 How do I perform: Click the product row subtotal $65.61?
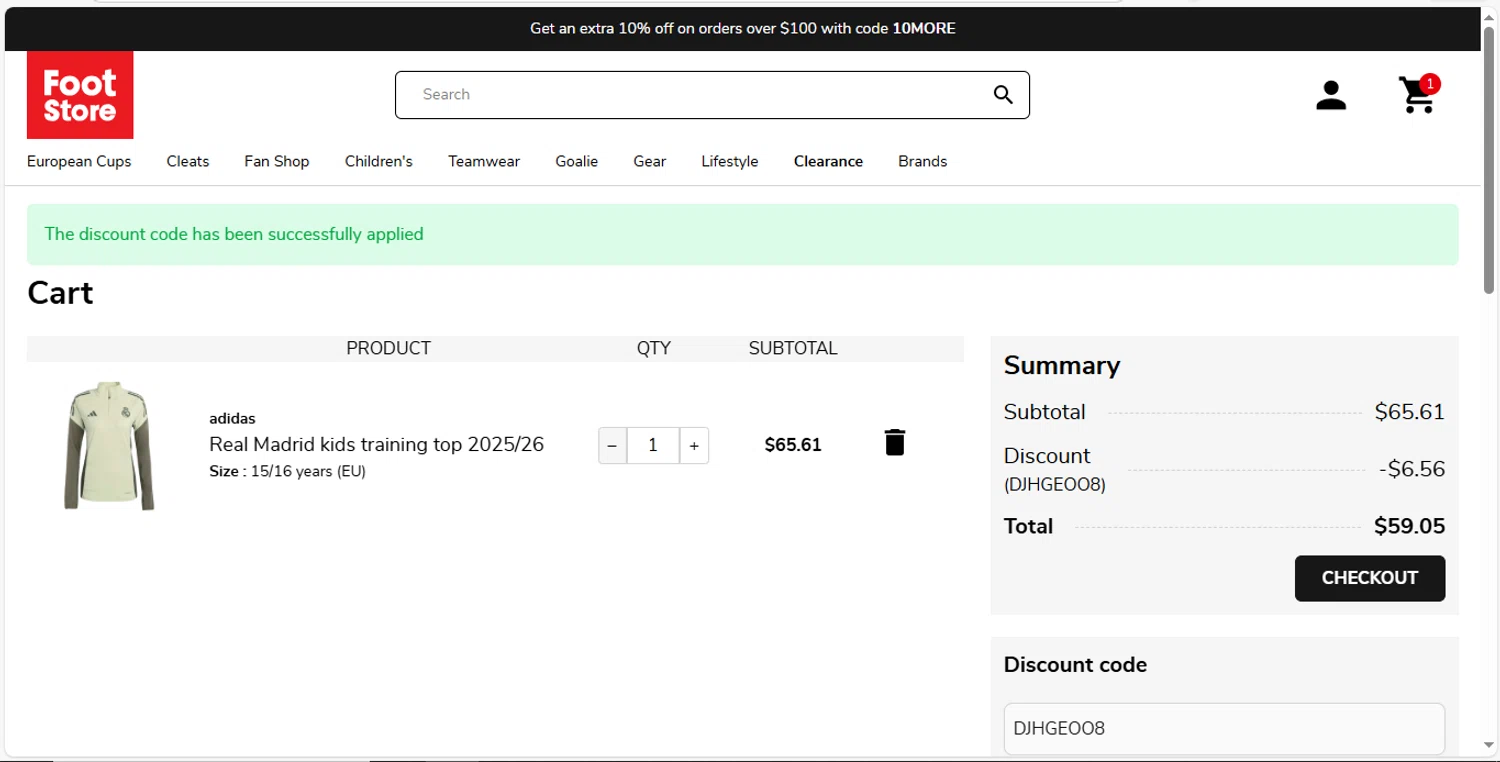793,445
